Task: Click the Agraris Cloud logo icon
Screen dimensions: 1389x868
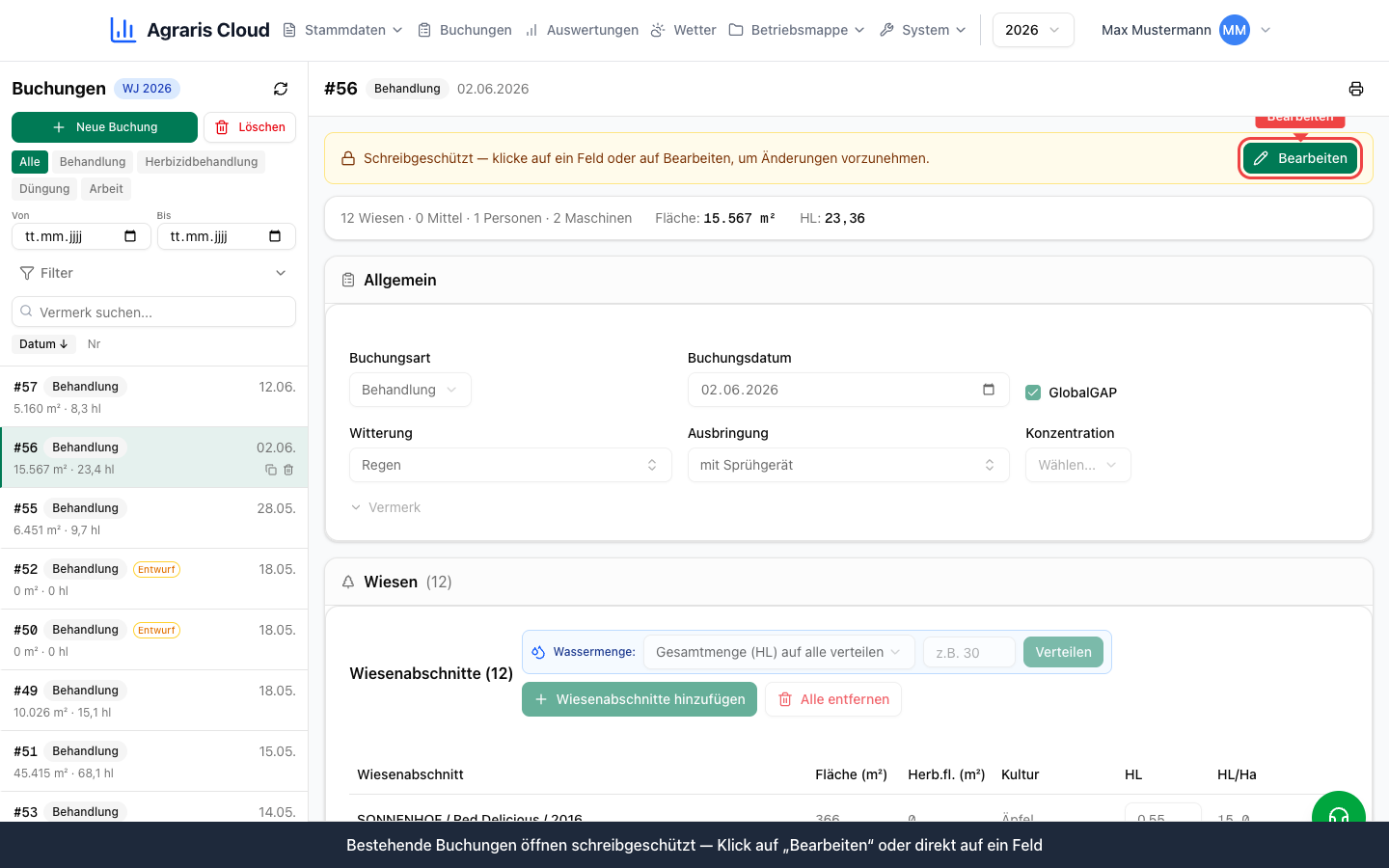Action: tap(123, 30)
